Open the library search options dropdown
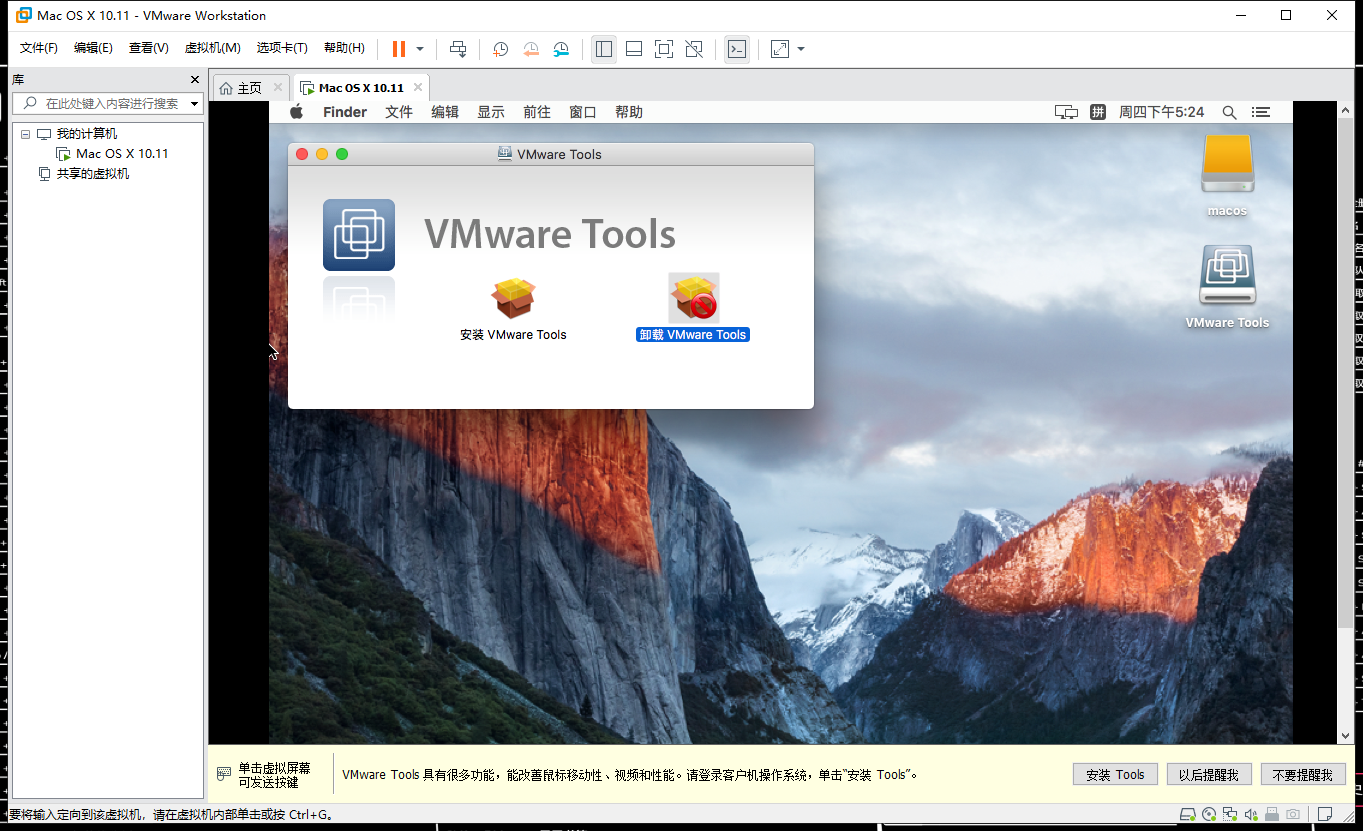The image size is (1363, 831). coord(195,104)
